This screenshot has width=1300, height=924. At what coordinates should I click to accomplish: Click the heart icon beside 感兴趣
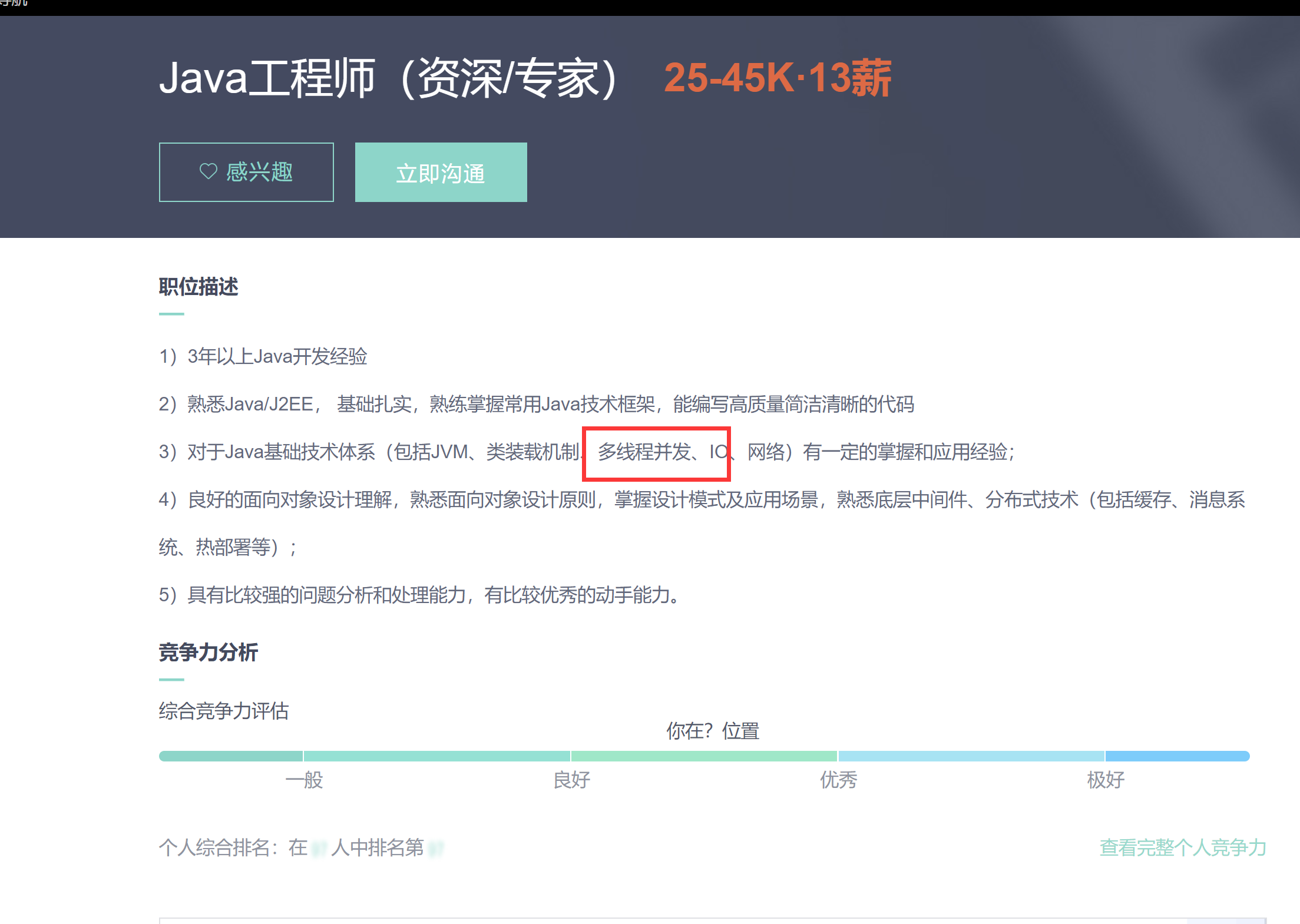click(x=208, y=171)
